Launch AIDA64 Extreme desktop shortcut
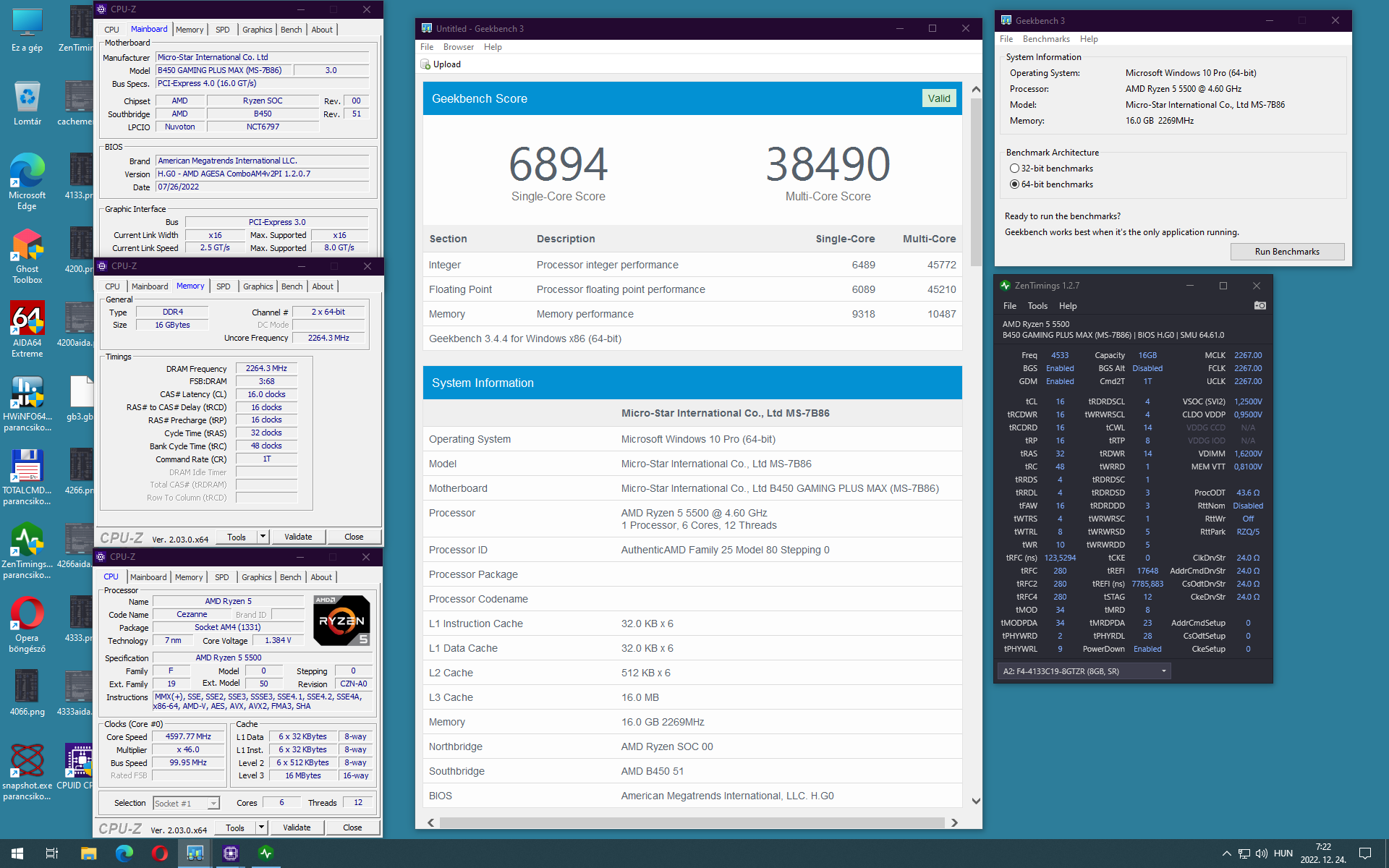Viewport: 1389px width, 868px height. tap(27, 330)
